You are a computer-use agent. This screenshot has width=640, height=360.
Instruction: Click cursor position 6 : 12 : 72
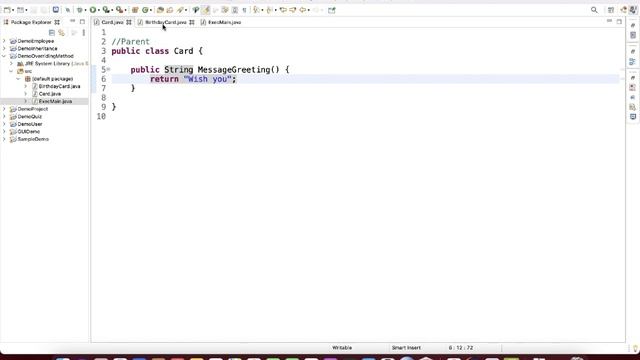coord(461,348)
